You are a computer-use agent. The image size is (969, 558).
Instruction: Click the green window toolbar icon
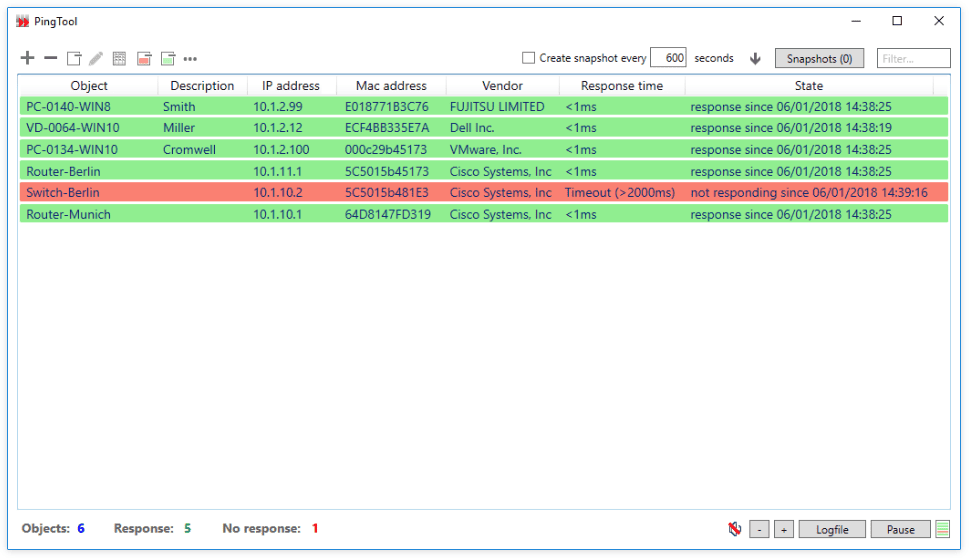point(168,59)
